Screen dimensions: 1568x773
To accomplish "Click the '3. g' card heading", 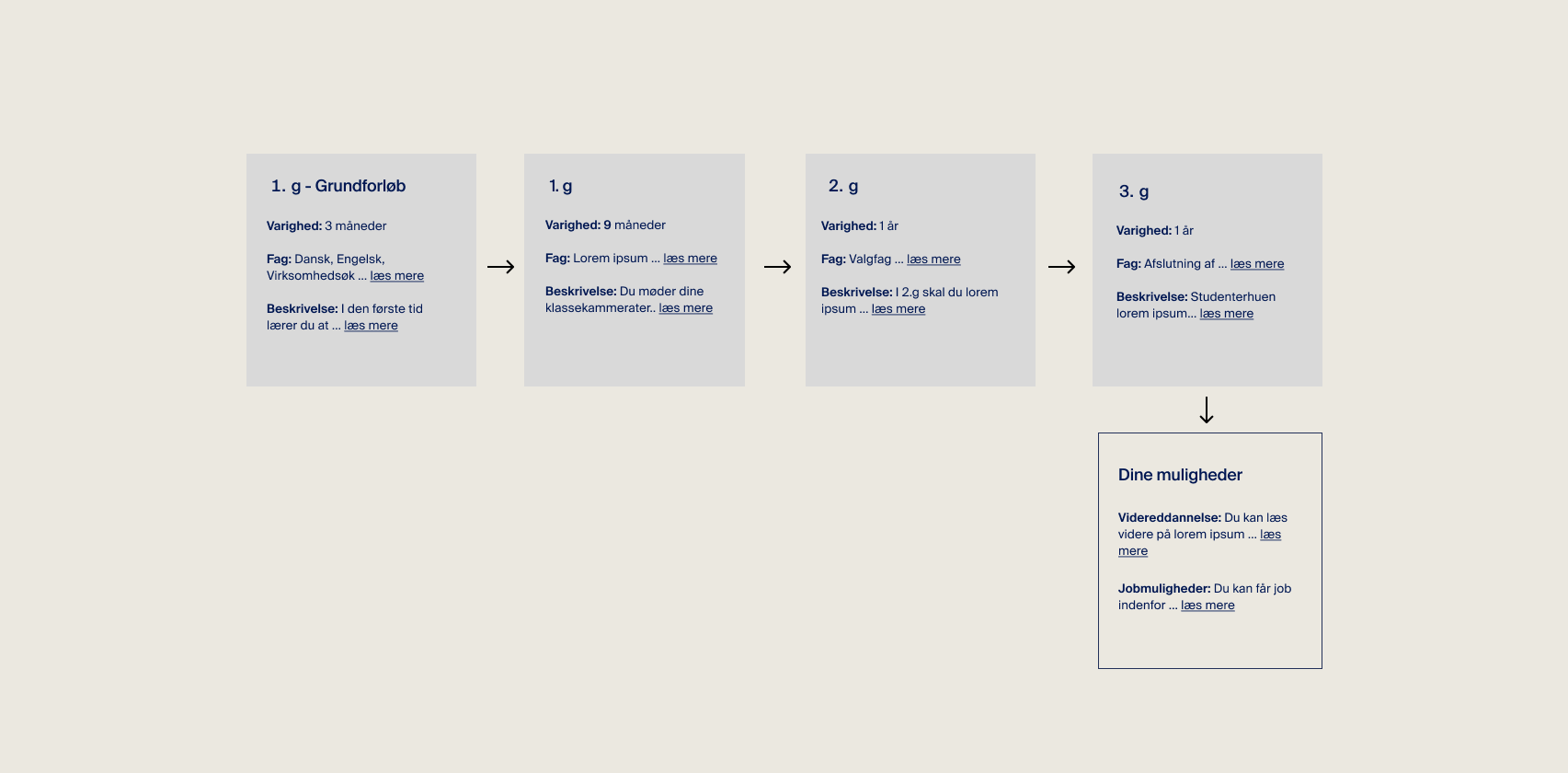I will [x=1134, y=191].
